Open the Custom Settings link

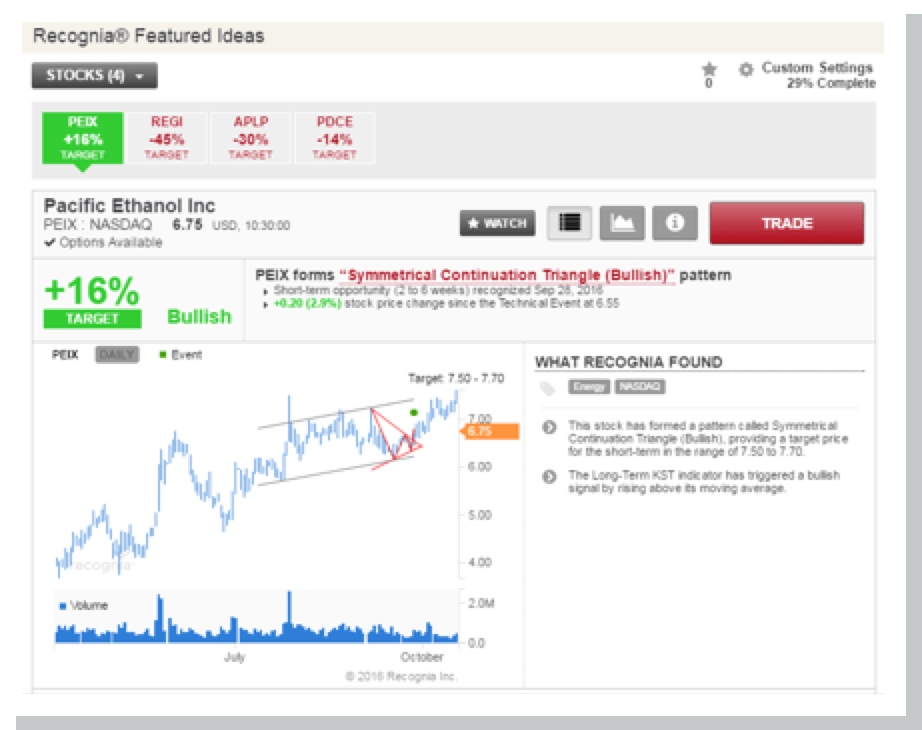click(x=817, y=68)
